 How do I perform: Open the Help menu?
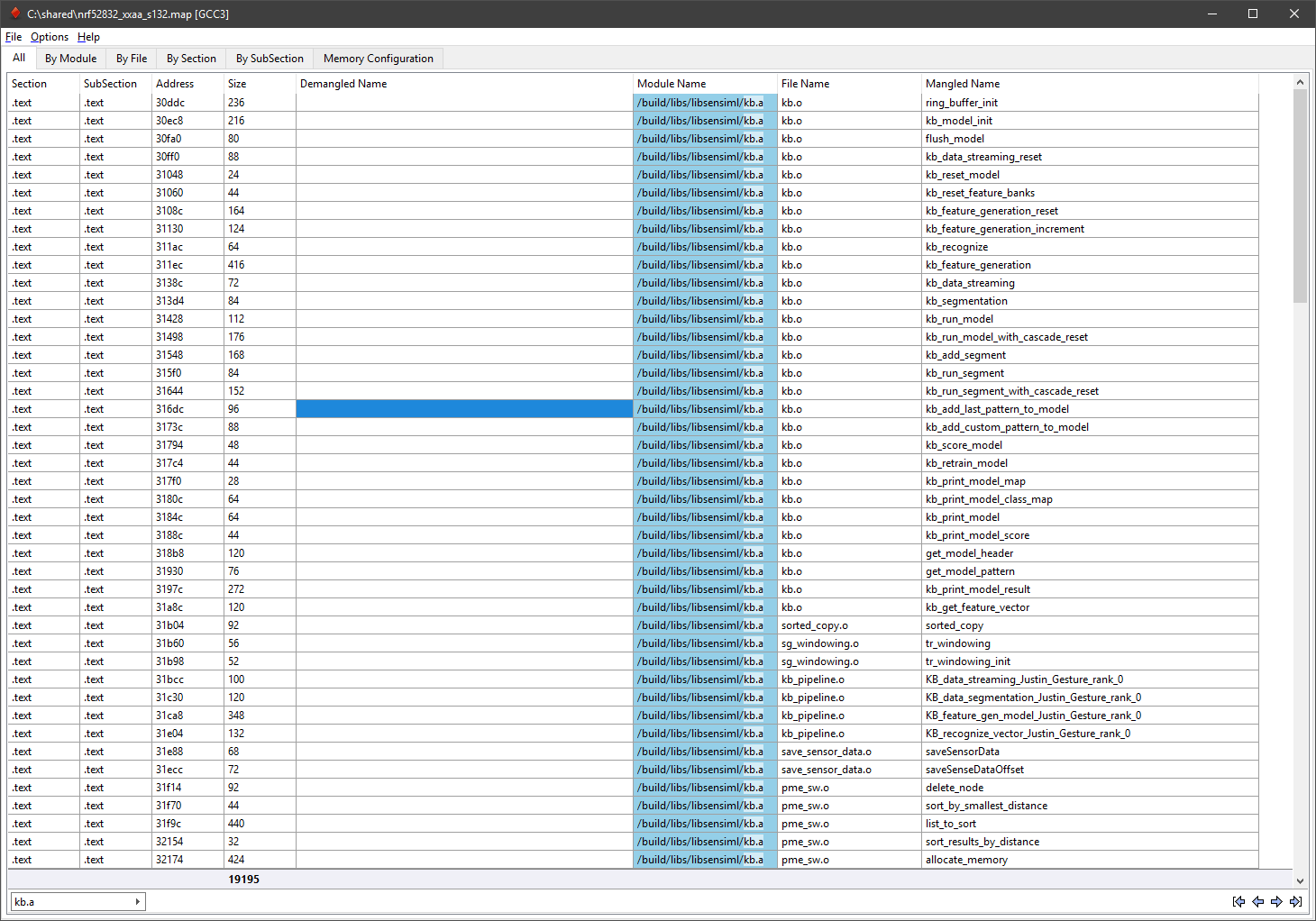[x=88, y=37]
